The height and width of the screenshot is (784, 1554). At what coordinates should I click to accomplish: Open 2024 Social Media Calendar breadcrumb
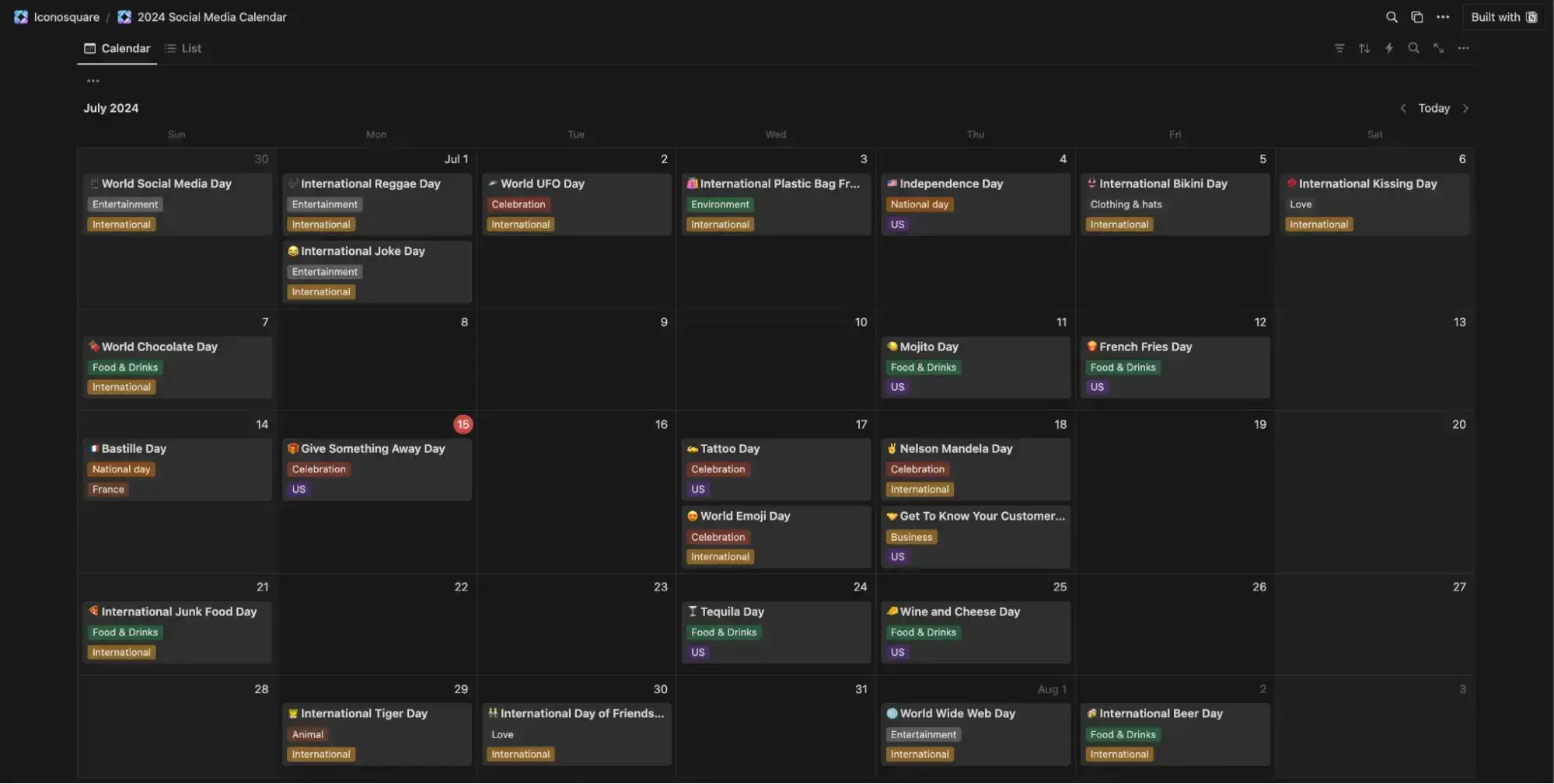pyautogui.click(x=202, y=17)
